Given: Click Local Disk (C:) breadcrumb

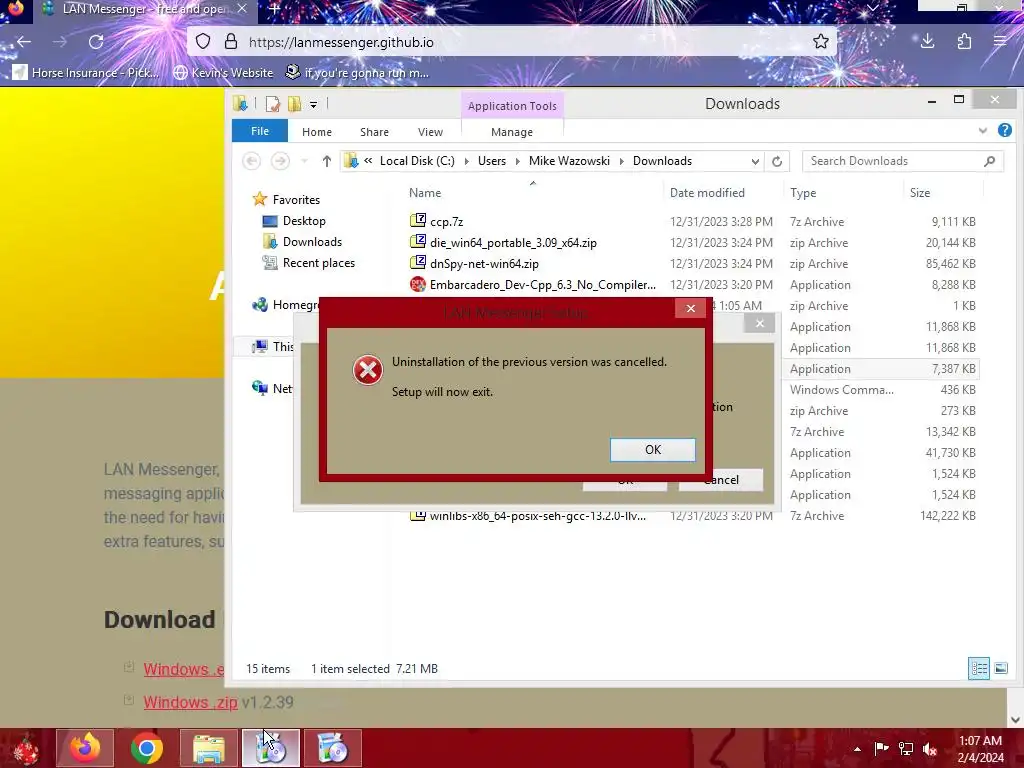Looking at the screenshot, I should (x=417, y=161).
